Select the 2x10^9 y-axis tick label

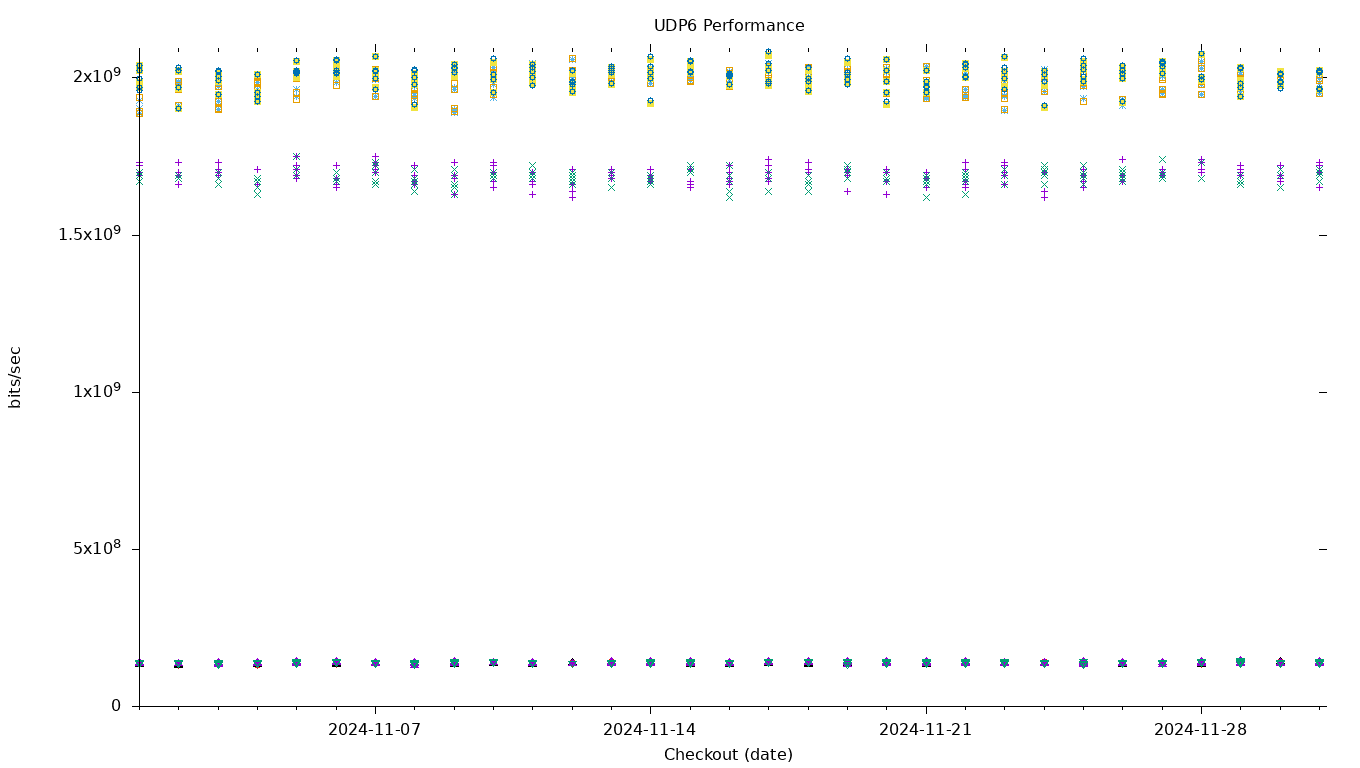coord(96,76)
